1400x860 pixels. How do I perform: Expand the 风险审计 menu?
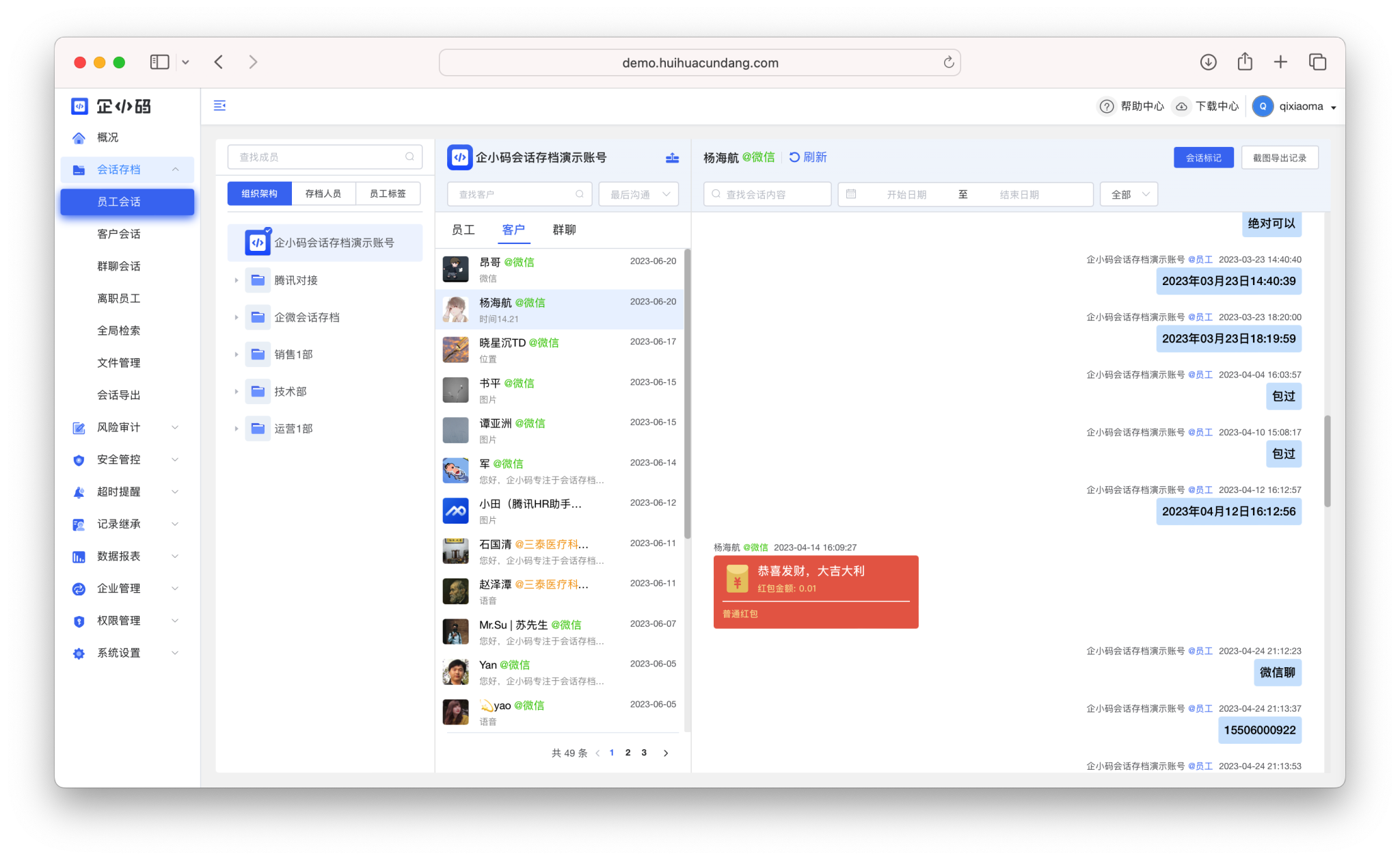tap(176, 427)
